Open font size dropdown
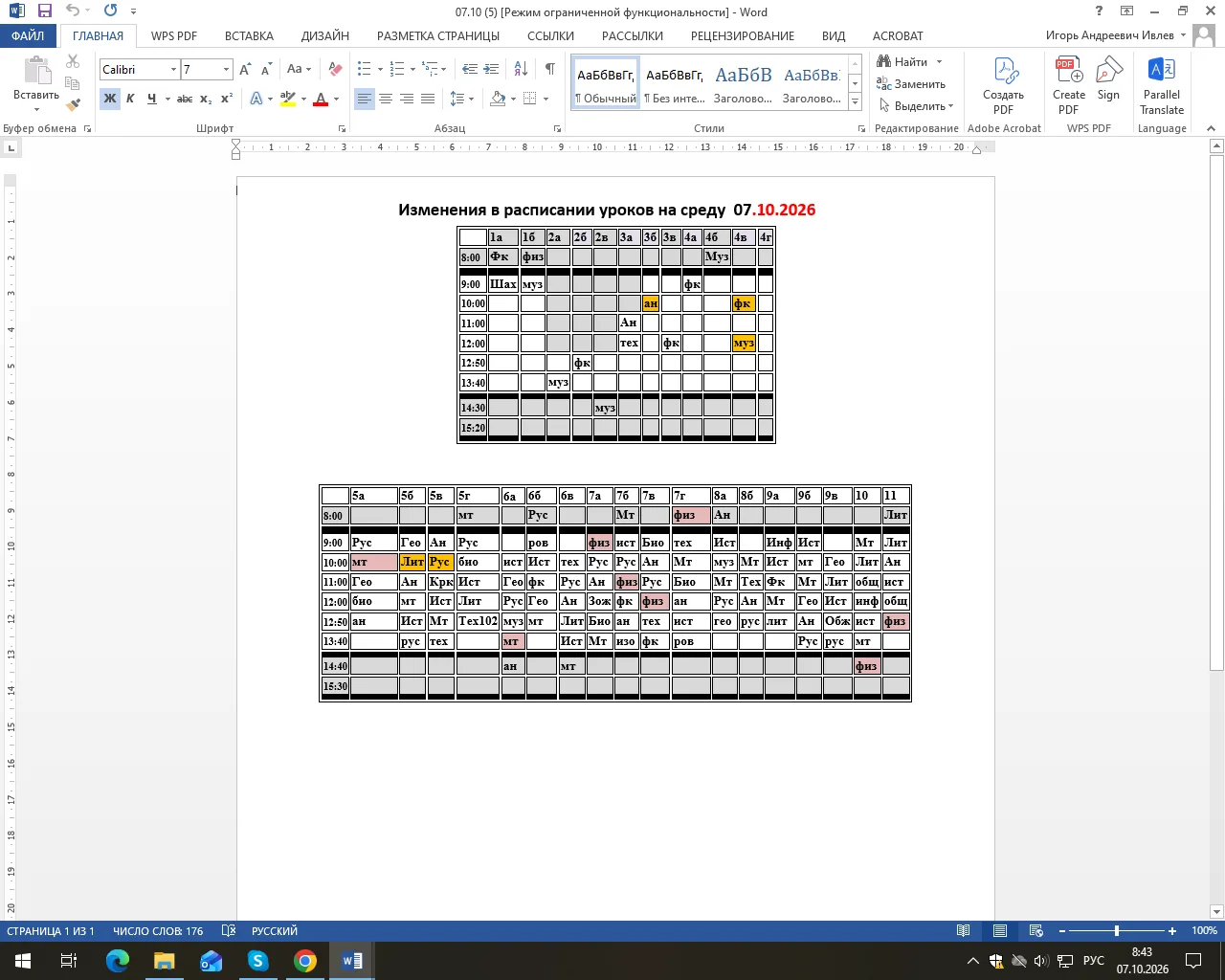The height and width of the screenshot is (980, 1225). [x=226, y=69]
